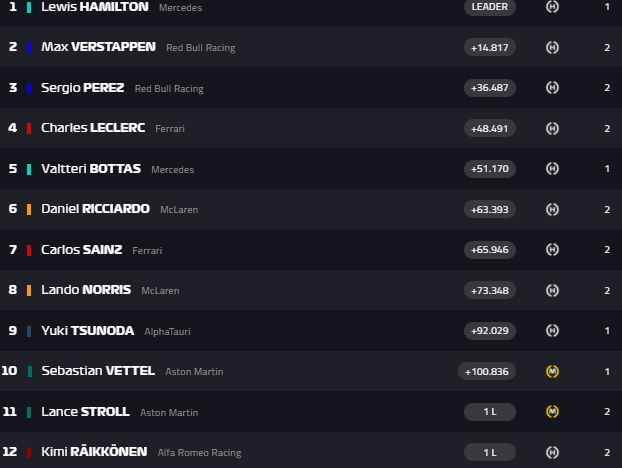Select position 9 row number for Tsunoda
Viewport: 622px width, 468px height.
(x=12, y=330)
